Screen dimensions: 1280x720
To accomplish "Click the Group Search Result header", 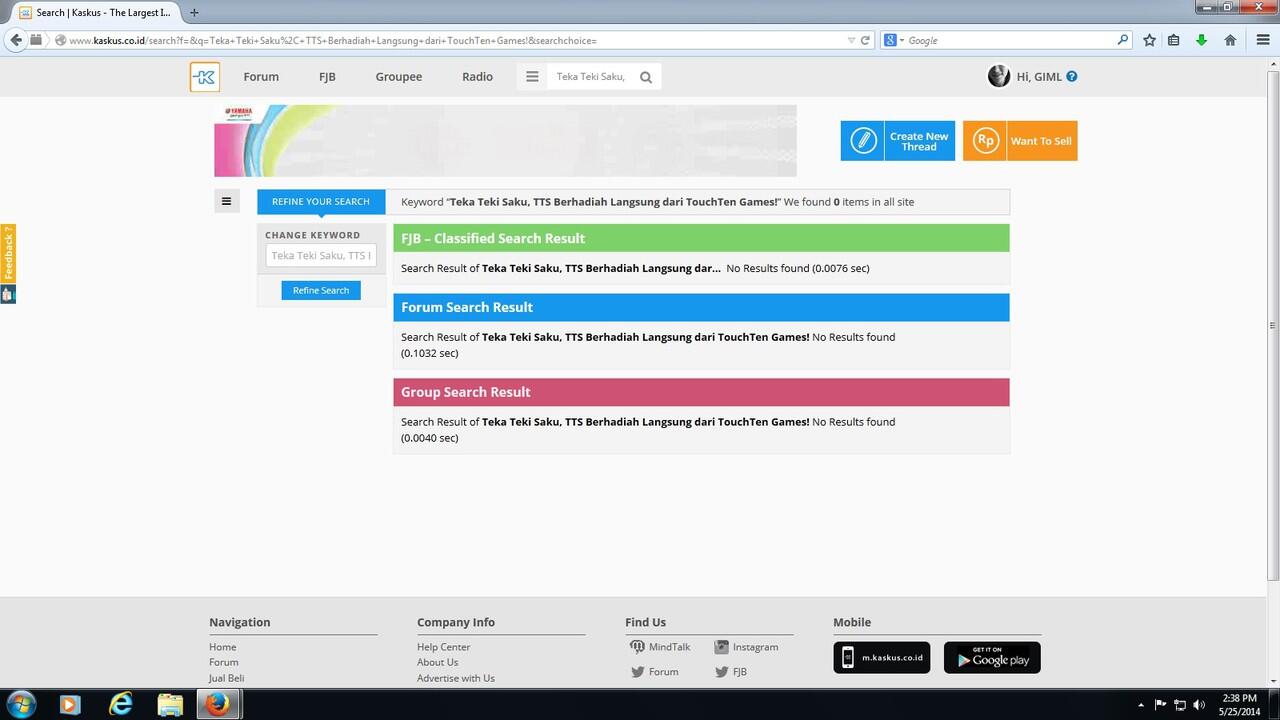I will click(x=701, y=392).
